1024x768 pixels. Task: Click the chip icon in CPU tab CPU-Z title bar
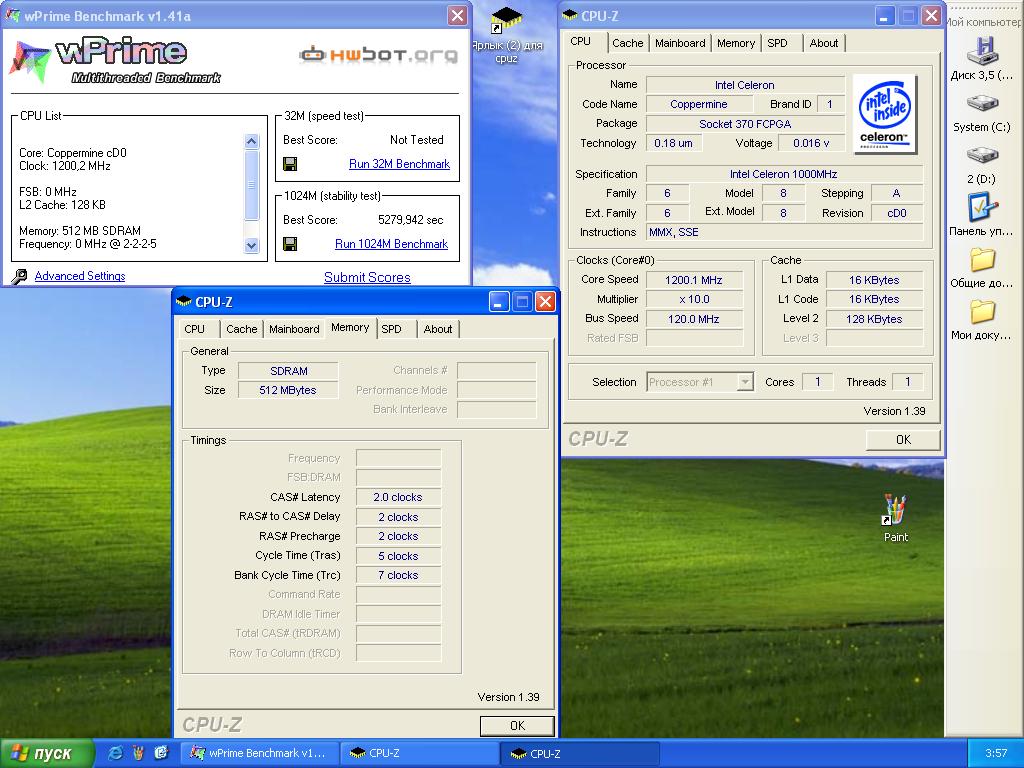[x=569, y=16]
